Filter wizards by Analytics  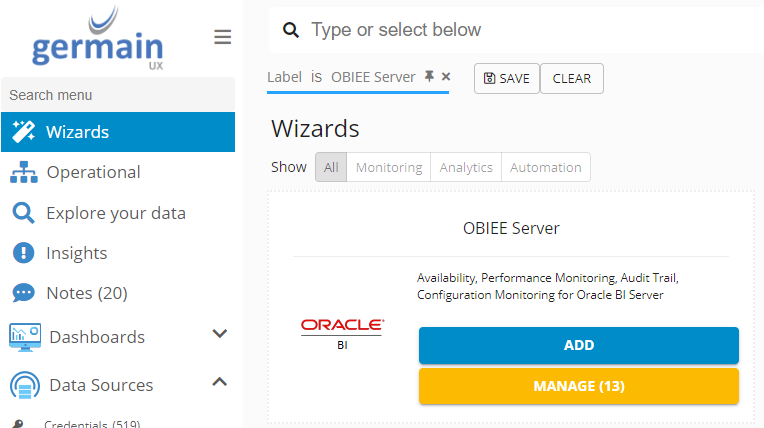[x=466, y=167]
